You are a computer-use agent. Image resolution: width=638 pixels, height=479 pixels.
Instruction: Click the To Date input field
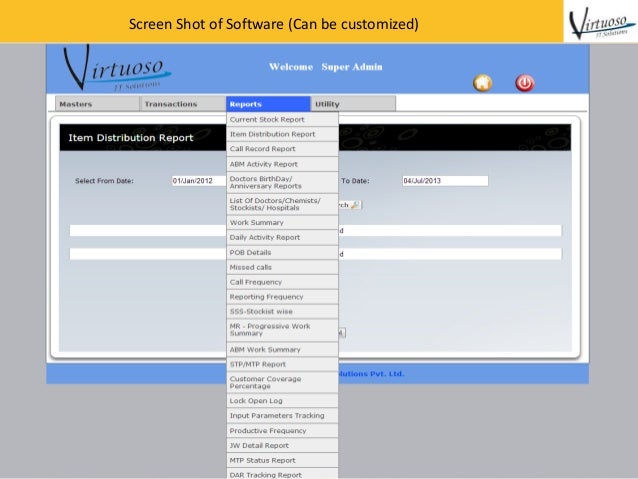click(x=445, y=181)
